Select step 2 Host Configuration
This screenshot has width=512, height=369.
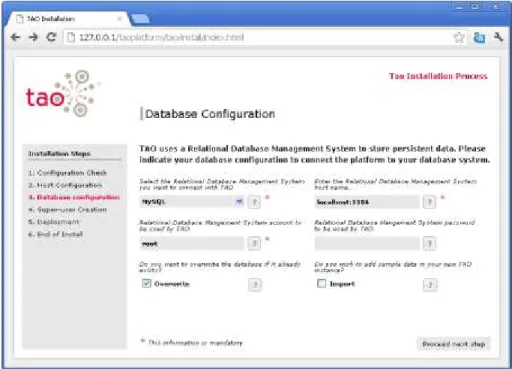[x=65, y=185]
